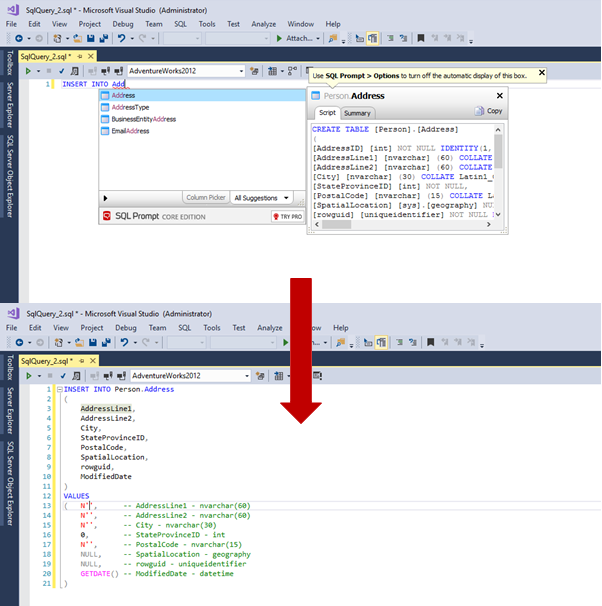Open Analyze menu in top window

[264, 24]
